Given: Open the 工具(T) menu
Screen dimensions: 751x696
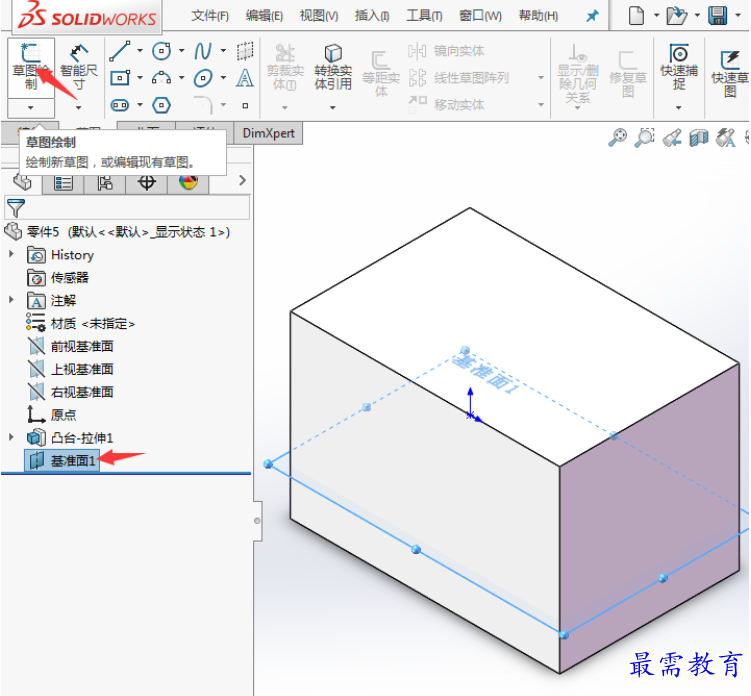Looking at the screenshot, I should (424, 16).
